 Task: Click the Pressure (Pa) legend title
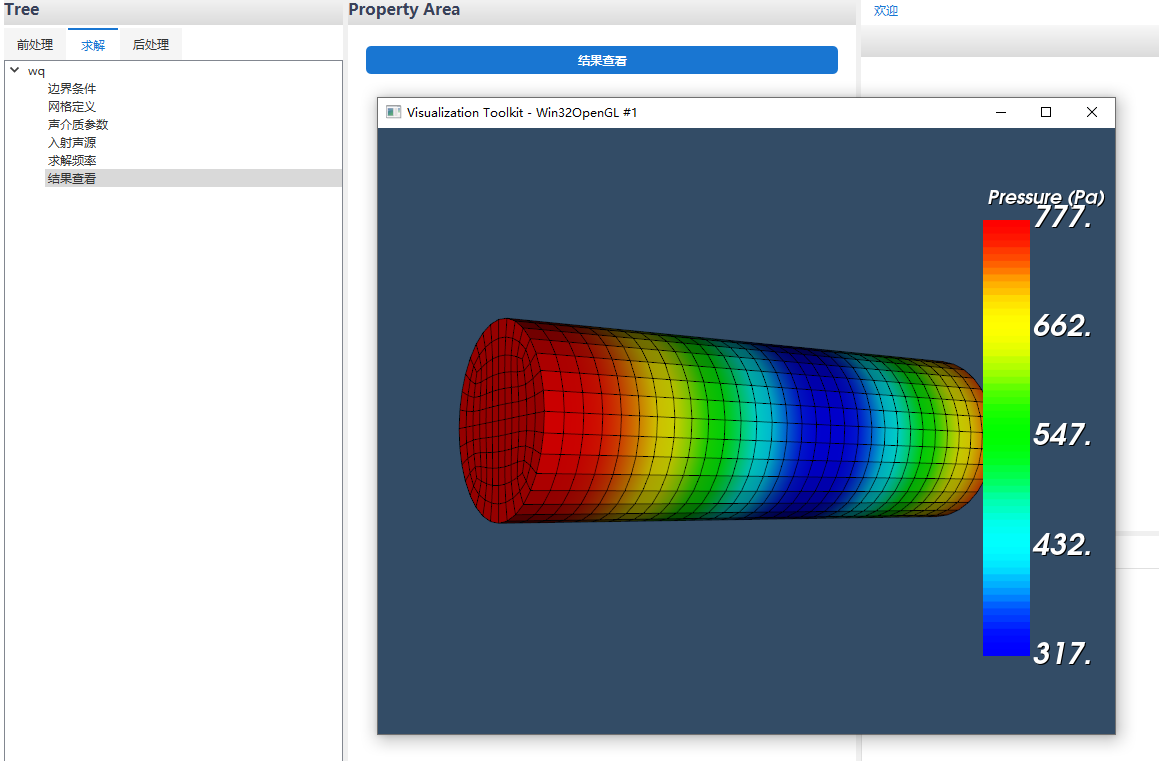[x=1046, y=197]
